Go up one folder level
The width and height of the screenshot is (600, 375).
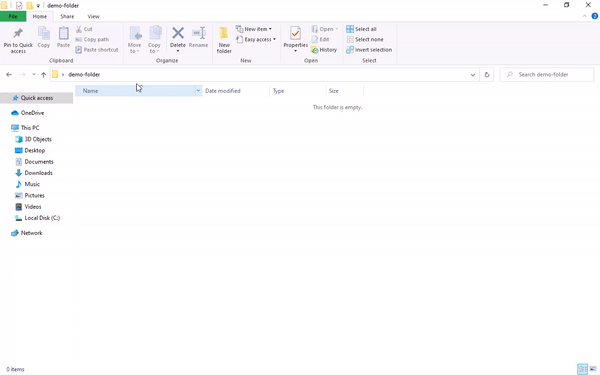(43, 75)
